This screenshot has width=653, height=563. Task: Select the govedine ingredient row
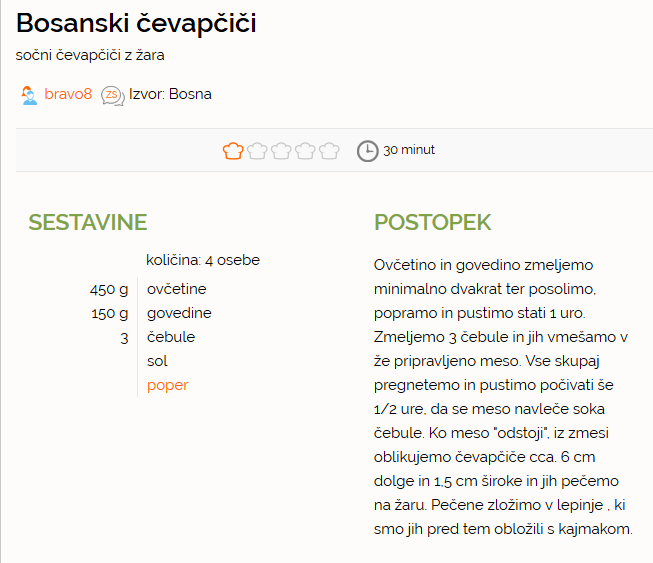(x=151, y=313)
